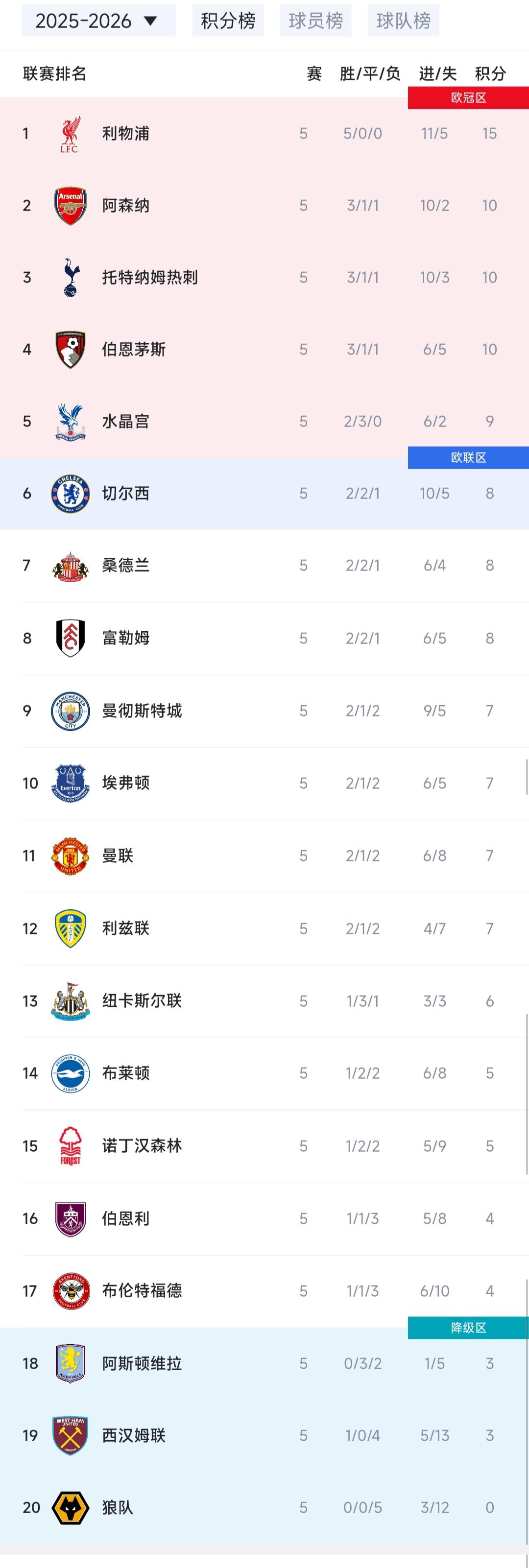Open the 球队榜 tab

pos(404,21)
